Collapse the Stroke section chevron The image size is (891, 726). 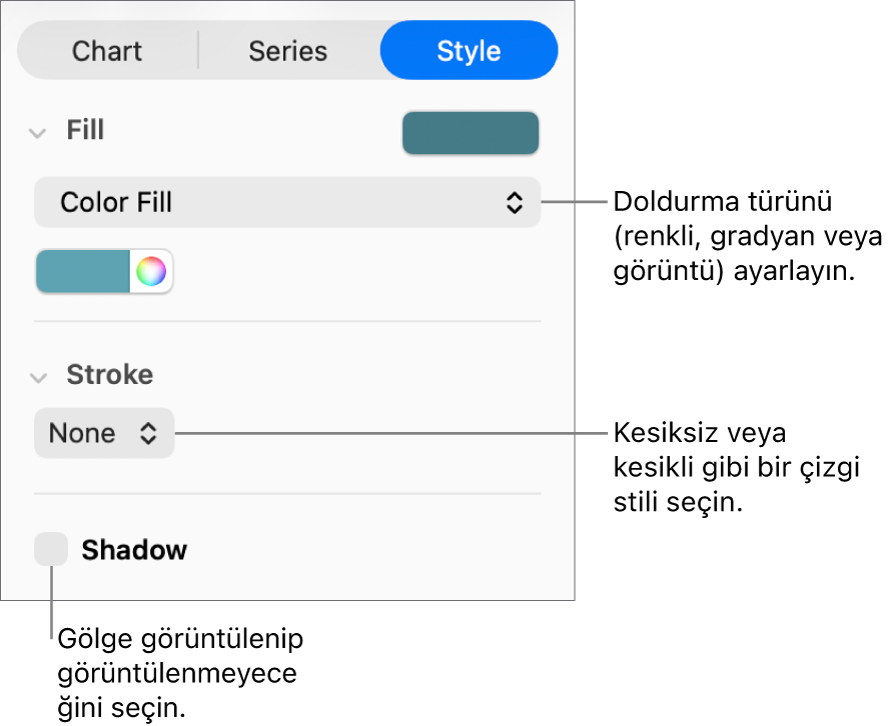(38, 377)
